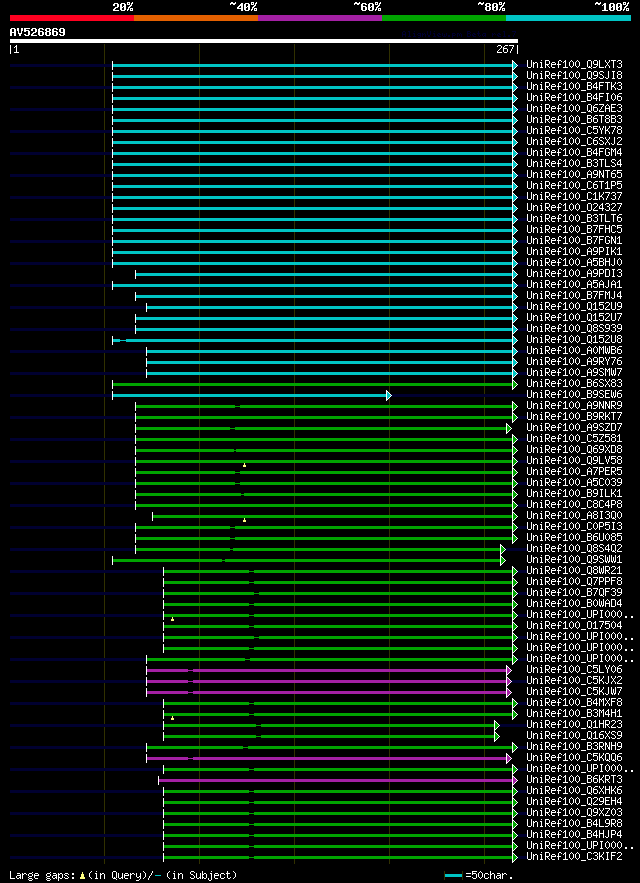Select the UniRef100_Q16XS9 label
This screenshot has width=640, height=883.
[x=574, y=736]
